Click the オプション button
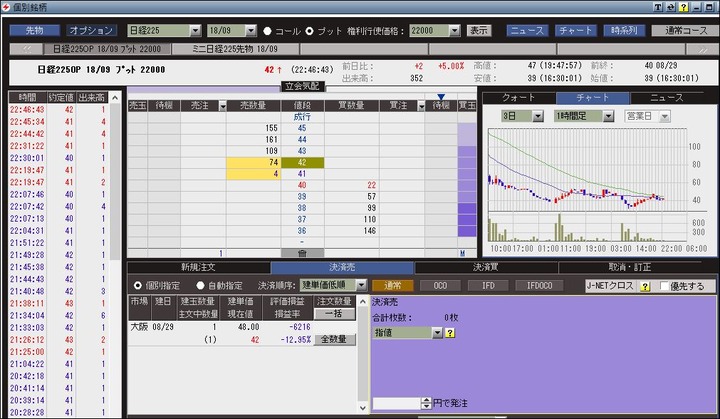This screenshot has width=720, height=419. (x=91, y=30)
